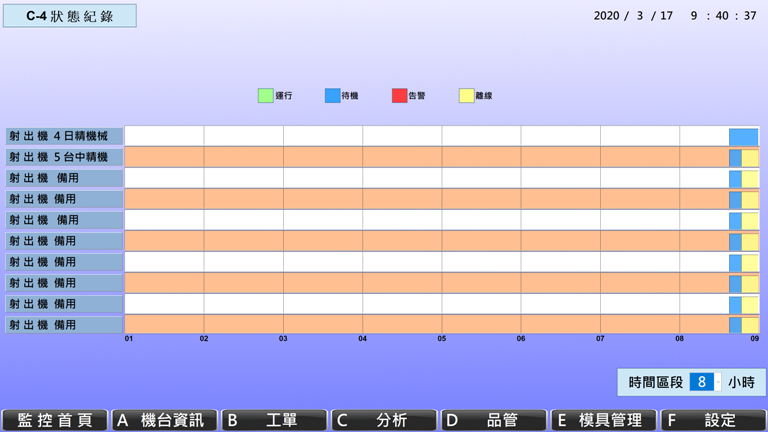The height and width of the screenshot is (432, 768).
Task: Click the red 告警 legend swatch
Action: 399,96
